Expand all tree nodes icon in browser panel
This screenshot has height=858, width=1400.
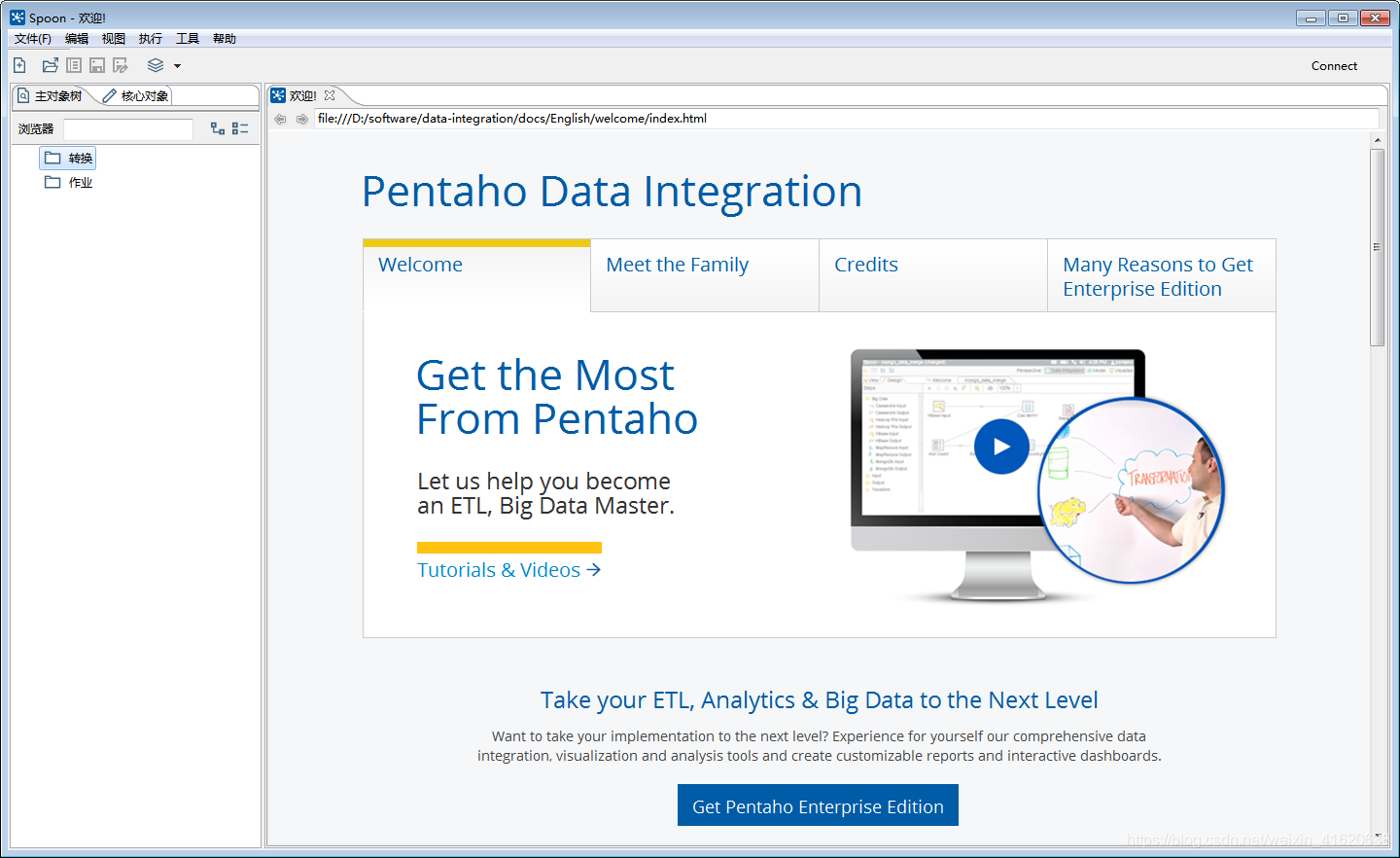[x=218, y=128]
